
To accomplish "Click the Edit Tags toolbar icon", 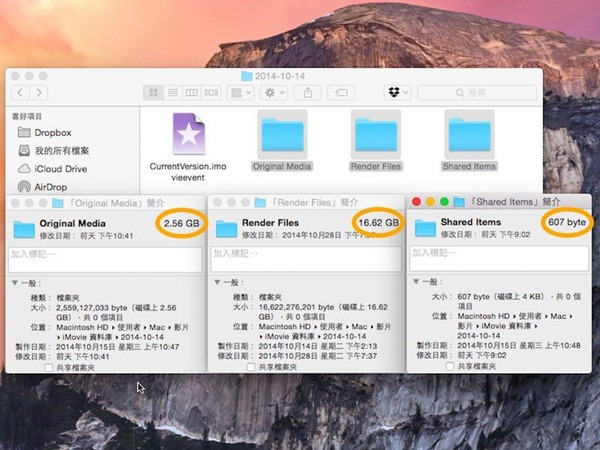I will point(341,92).
